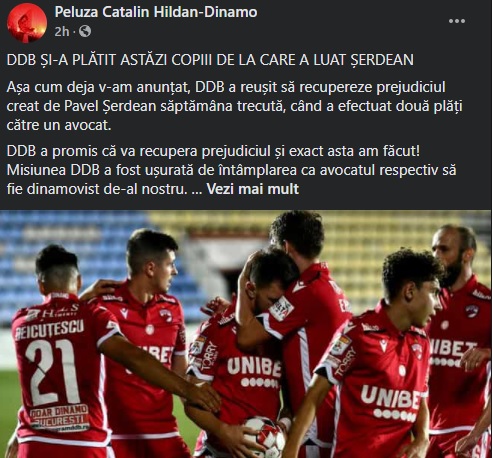Click the globe public-audience icon

[85, 31]
